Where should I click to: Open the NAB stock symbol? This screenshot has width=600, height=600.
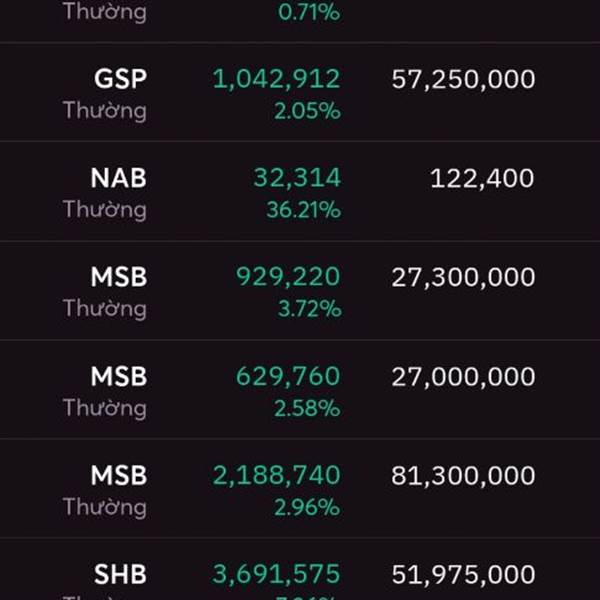click(x=118, y=178)
